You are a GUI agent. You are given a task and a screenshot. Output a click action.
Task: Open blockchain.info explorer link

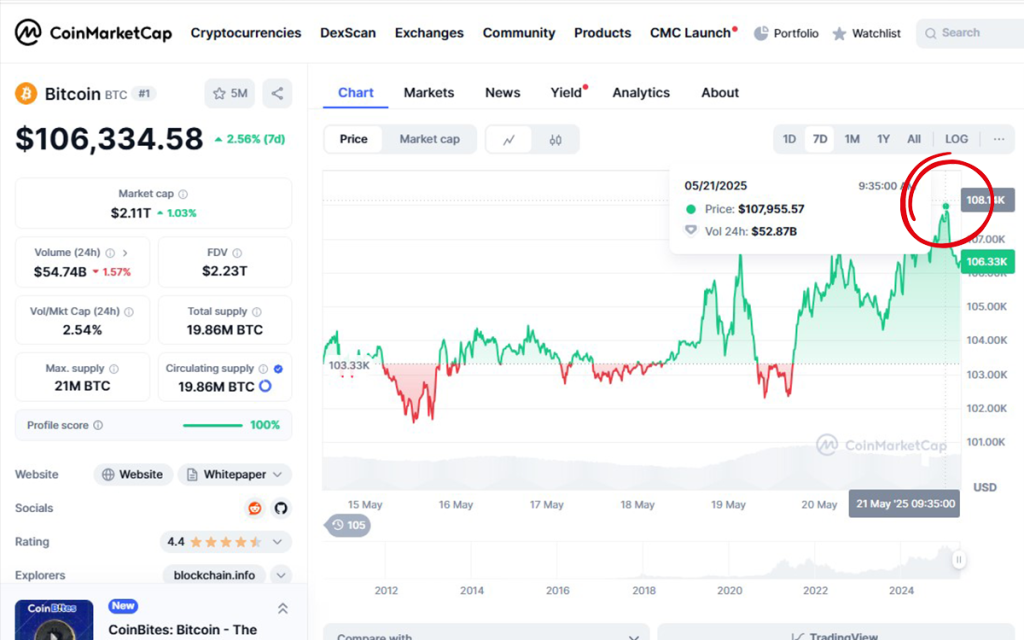(x=214, y=575)
